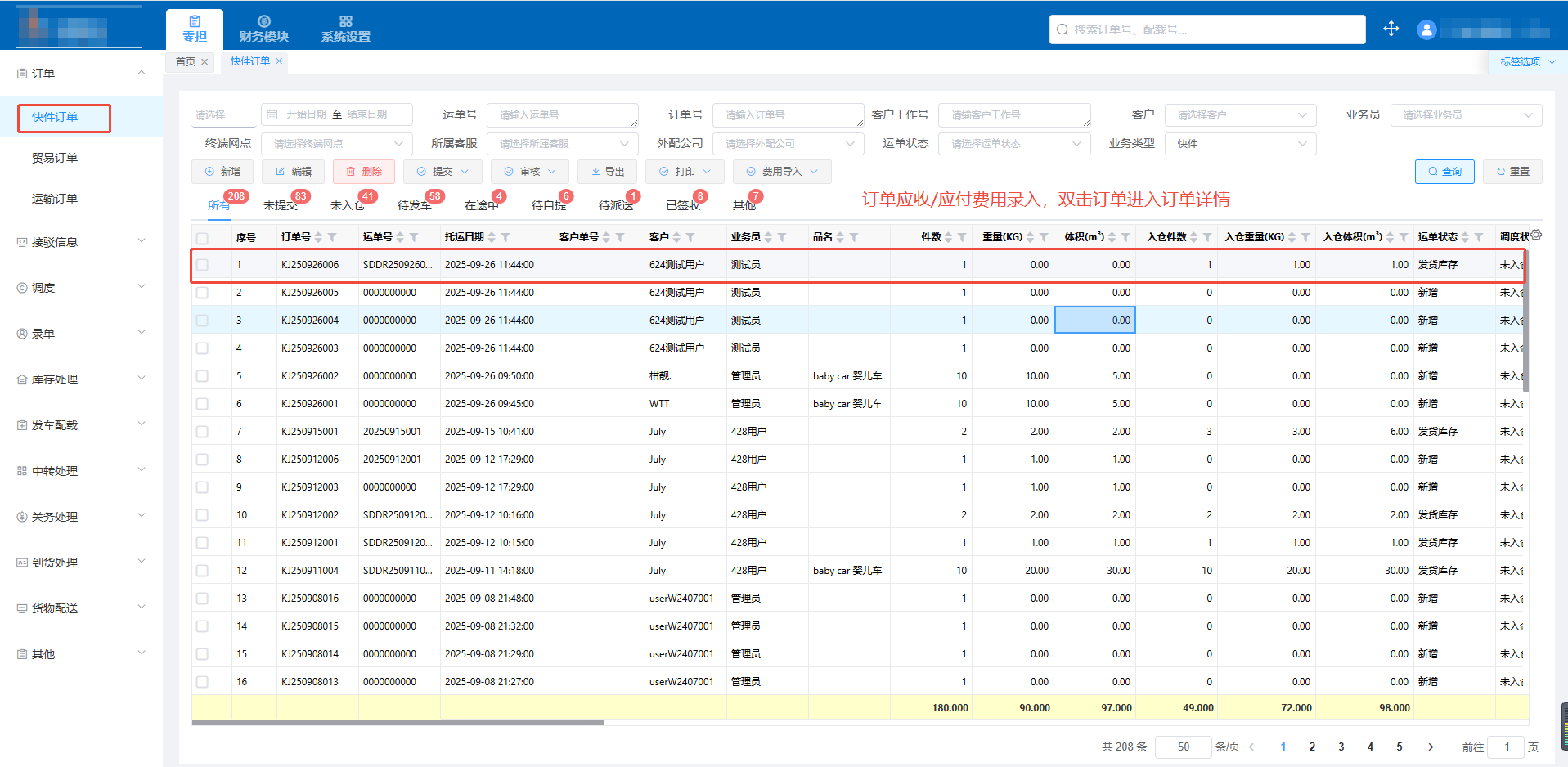The height and width of the screenshot is (767, 1568).
Task: Switch to the 未提交 status tab
Action: pyautogui.click(x=281, y=205)
